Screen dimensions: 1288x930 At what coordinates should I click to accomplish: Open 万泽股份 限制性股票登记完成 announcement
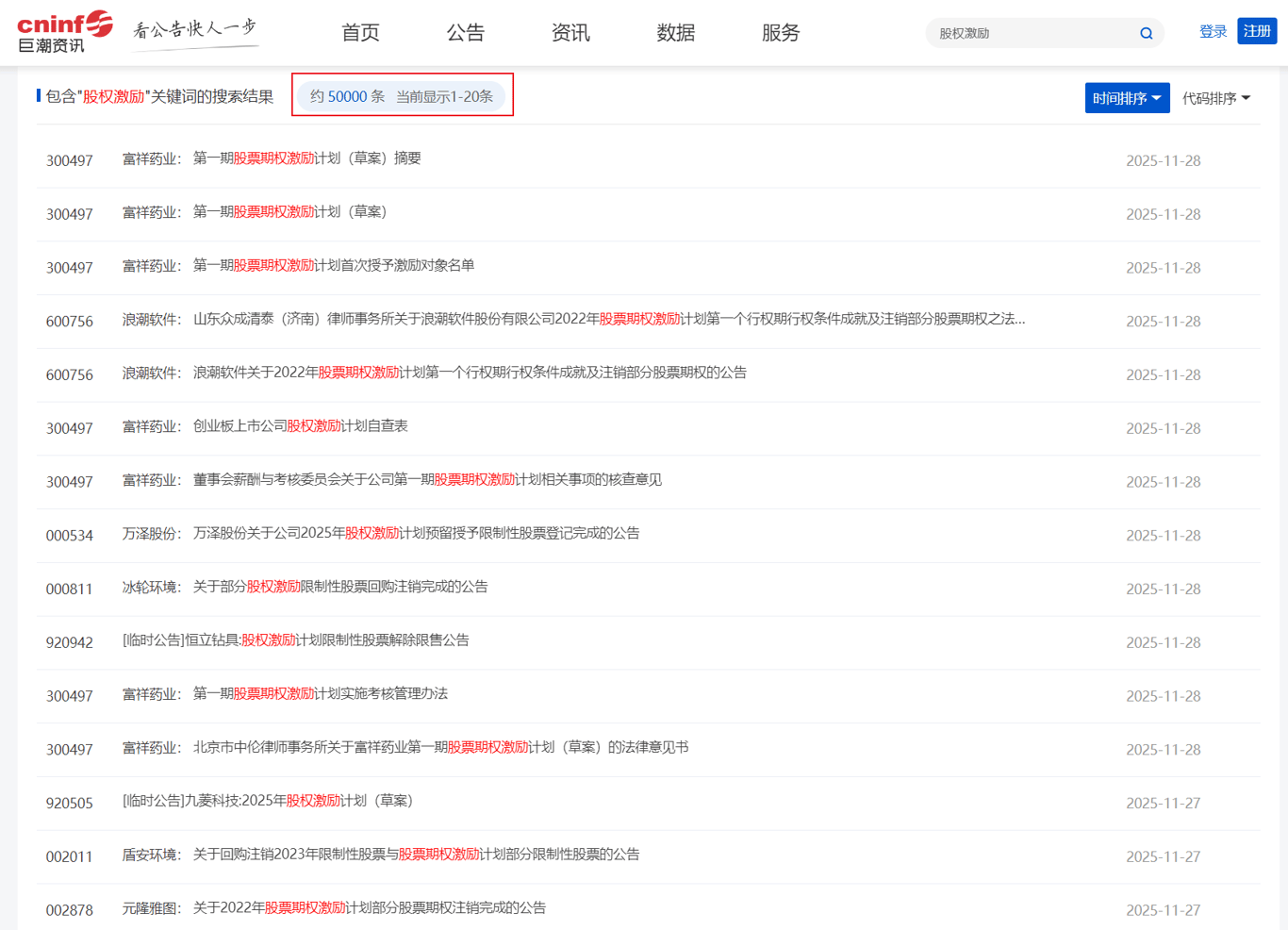point(416,534)
